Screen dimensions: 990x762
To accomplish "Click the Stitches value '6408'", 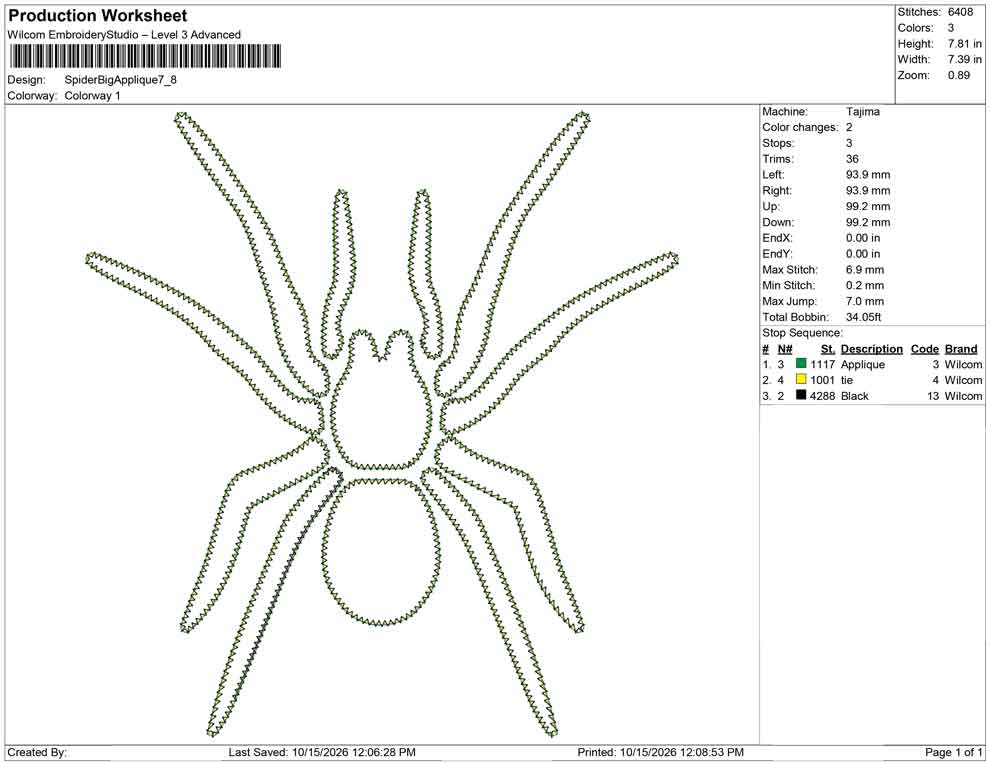I will (x=960, y=12).
